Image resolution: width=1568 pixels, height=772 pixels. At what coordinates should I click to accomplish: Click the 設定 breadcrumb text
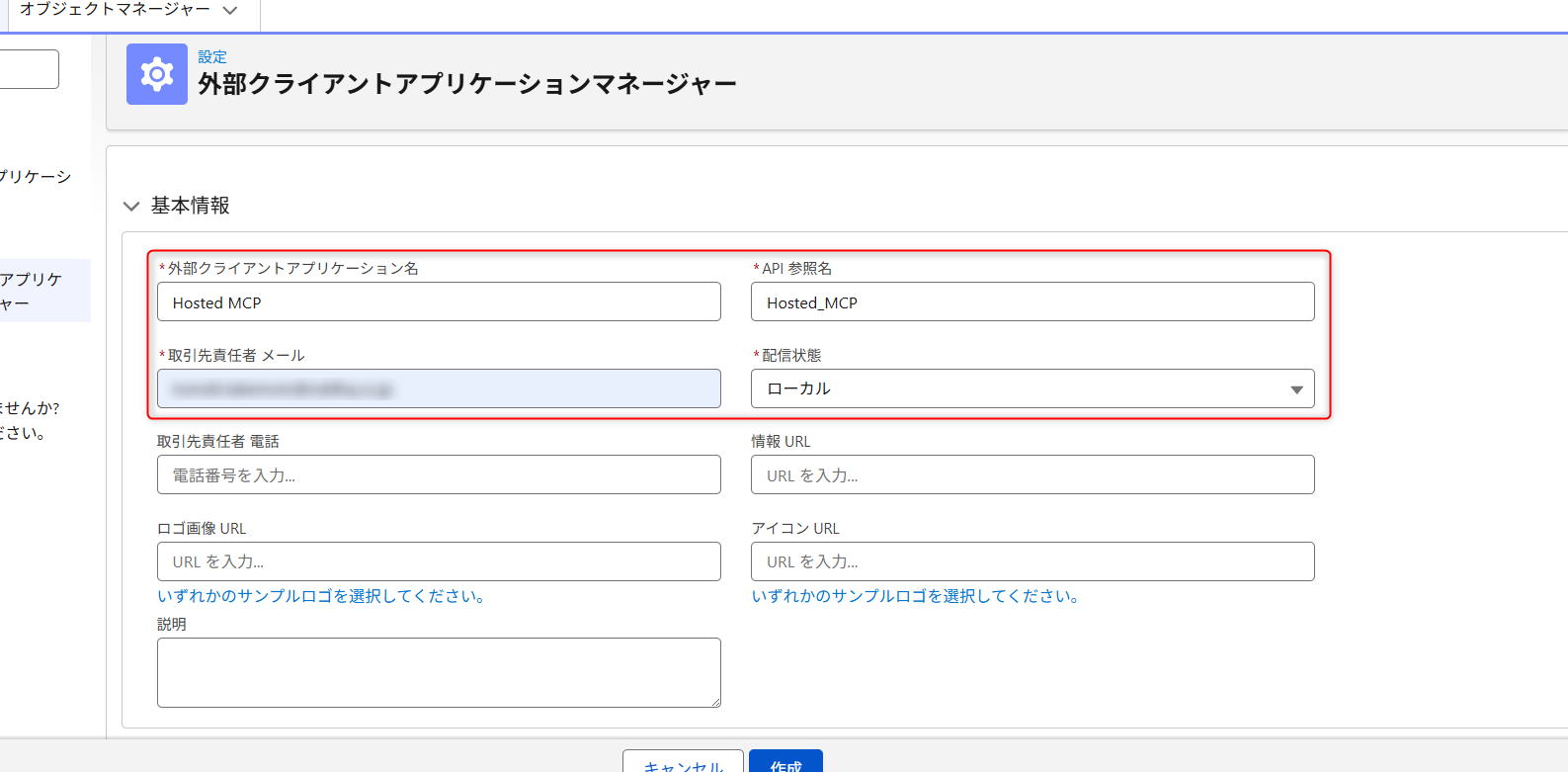pos(212,57)
